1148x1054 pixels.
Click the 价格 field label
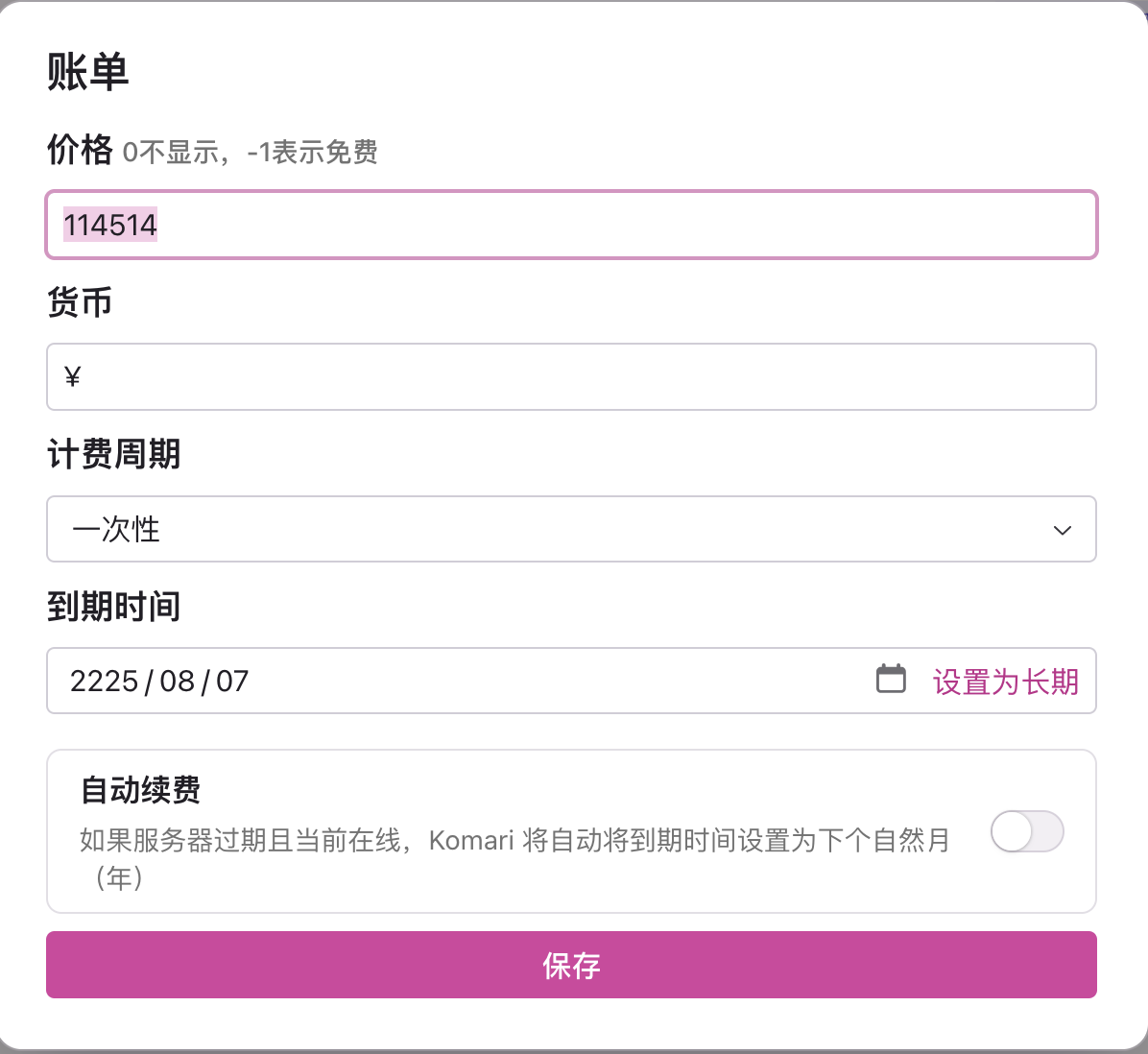click(80, 151)
